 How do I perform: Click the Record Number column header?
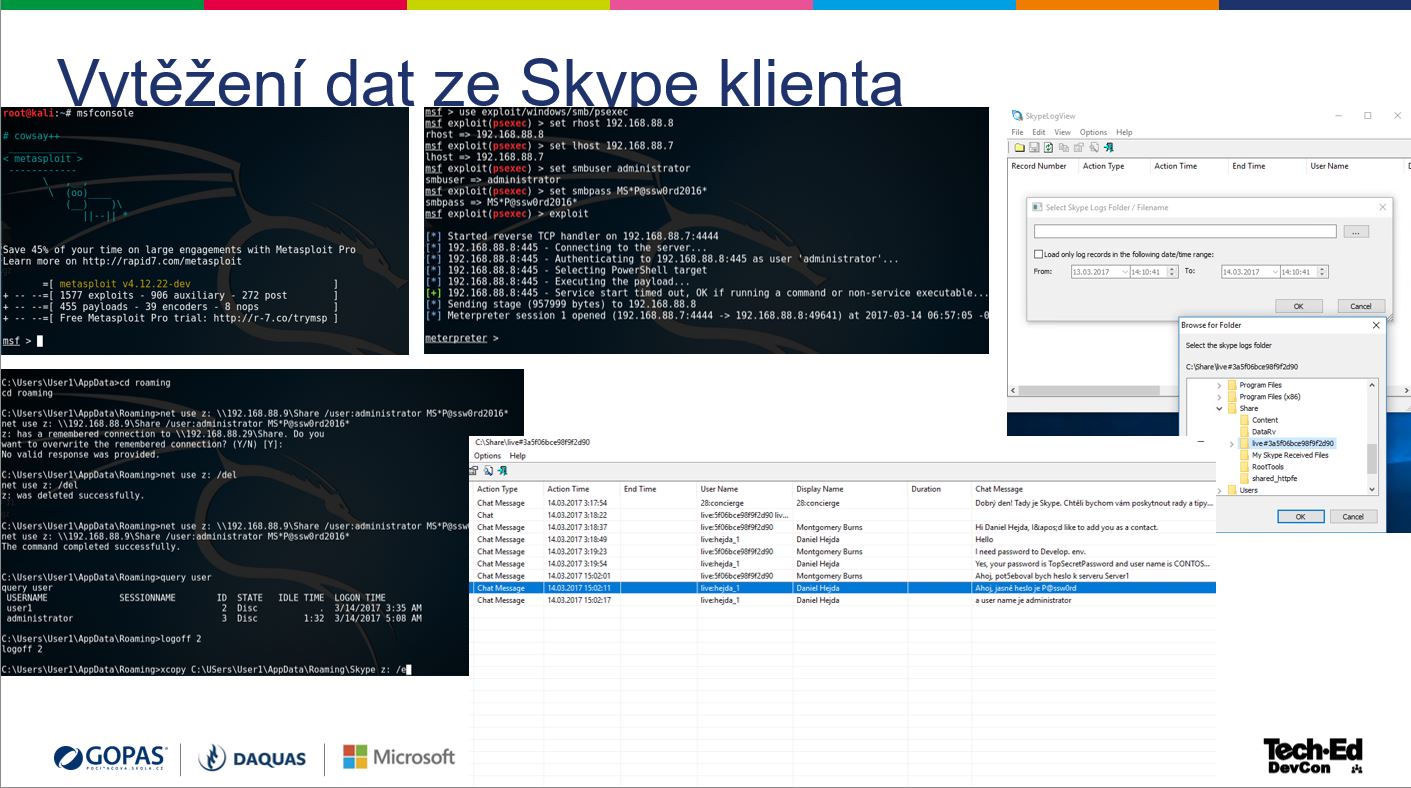pos(1043,166)
